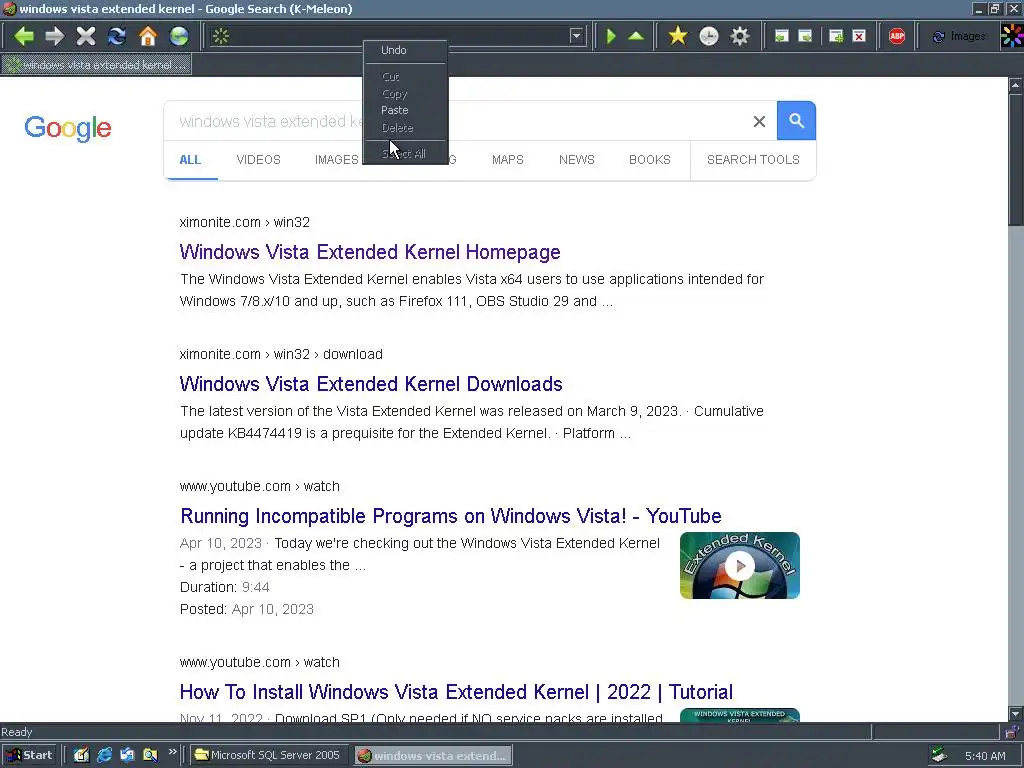The image size is (1024, 768).
Task: Click the green Go play arrow
Action: tap(611, 36)
